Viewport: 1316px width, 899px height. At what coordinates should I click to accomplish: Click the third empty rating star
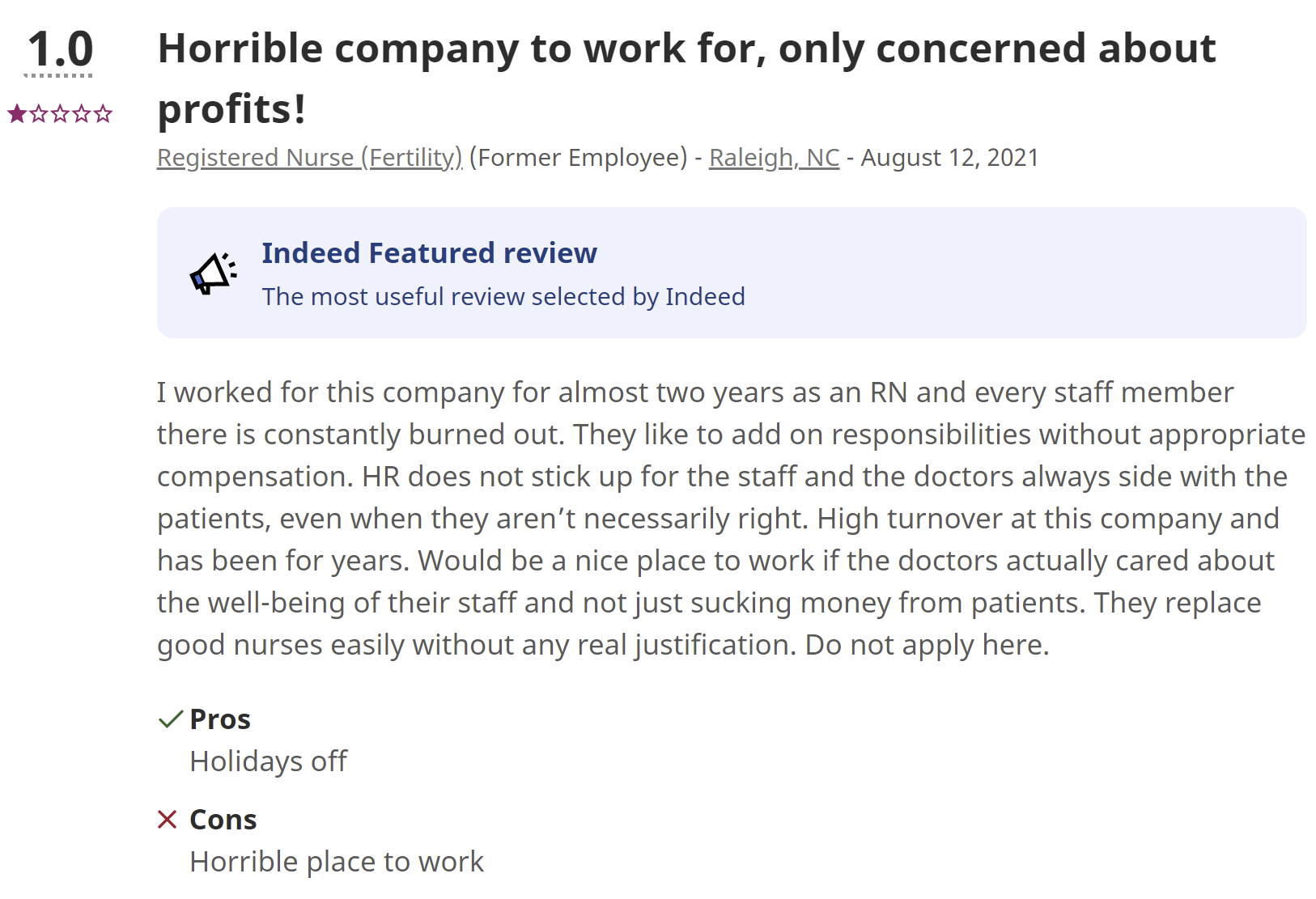[x=60, y=113]
